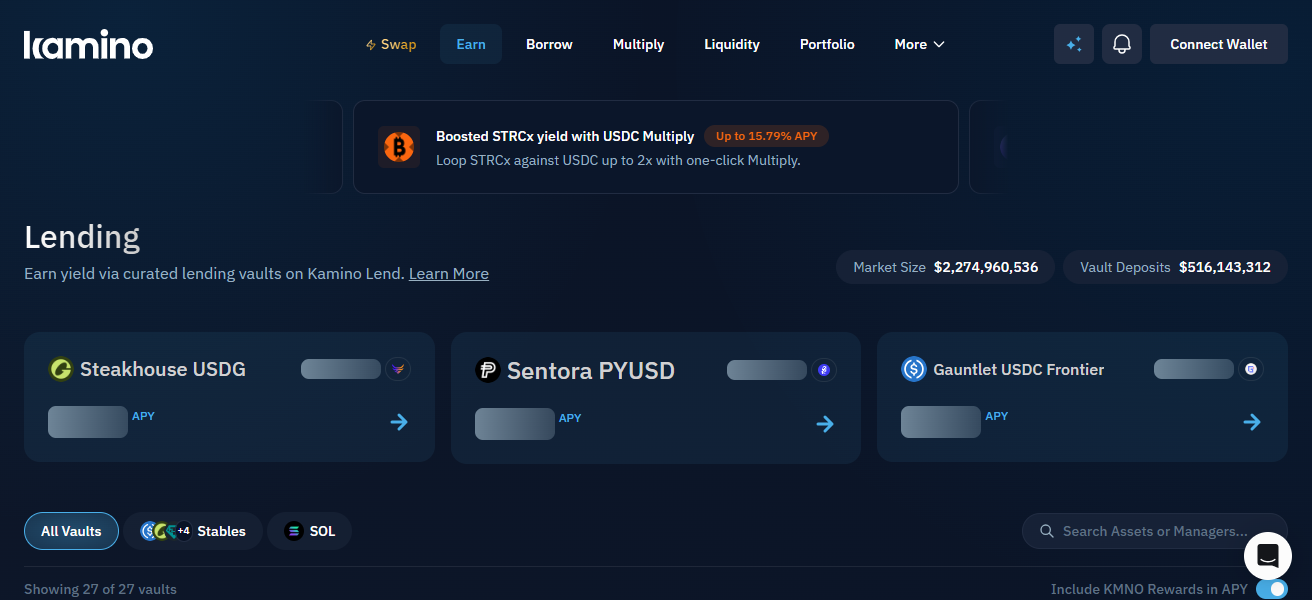Click the Search Assets or Managers field
1312x600 pixels.
(1155, 531)
